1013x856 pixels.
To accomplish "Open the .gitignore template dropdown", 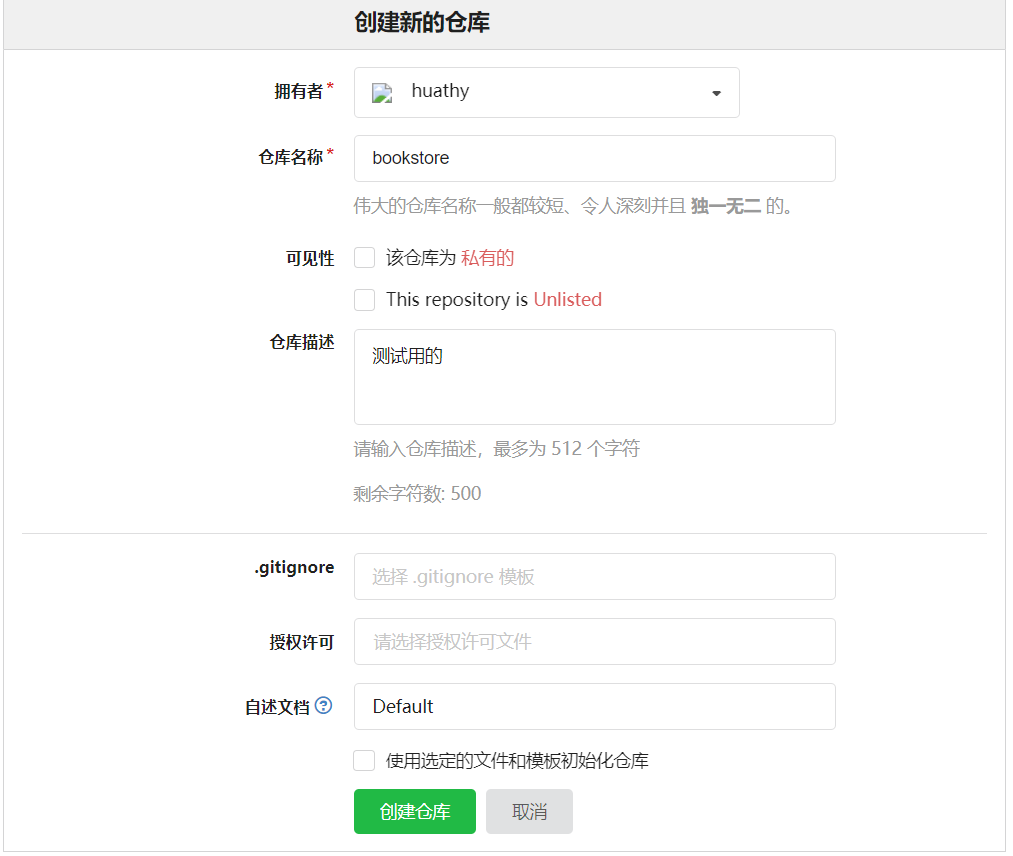I will 594,576.
